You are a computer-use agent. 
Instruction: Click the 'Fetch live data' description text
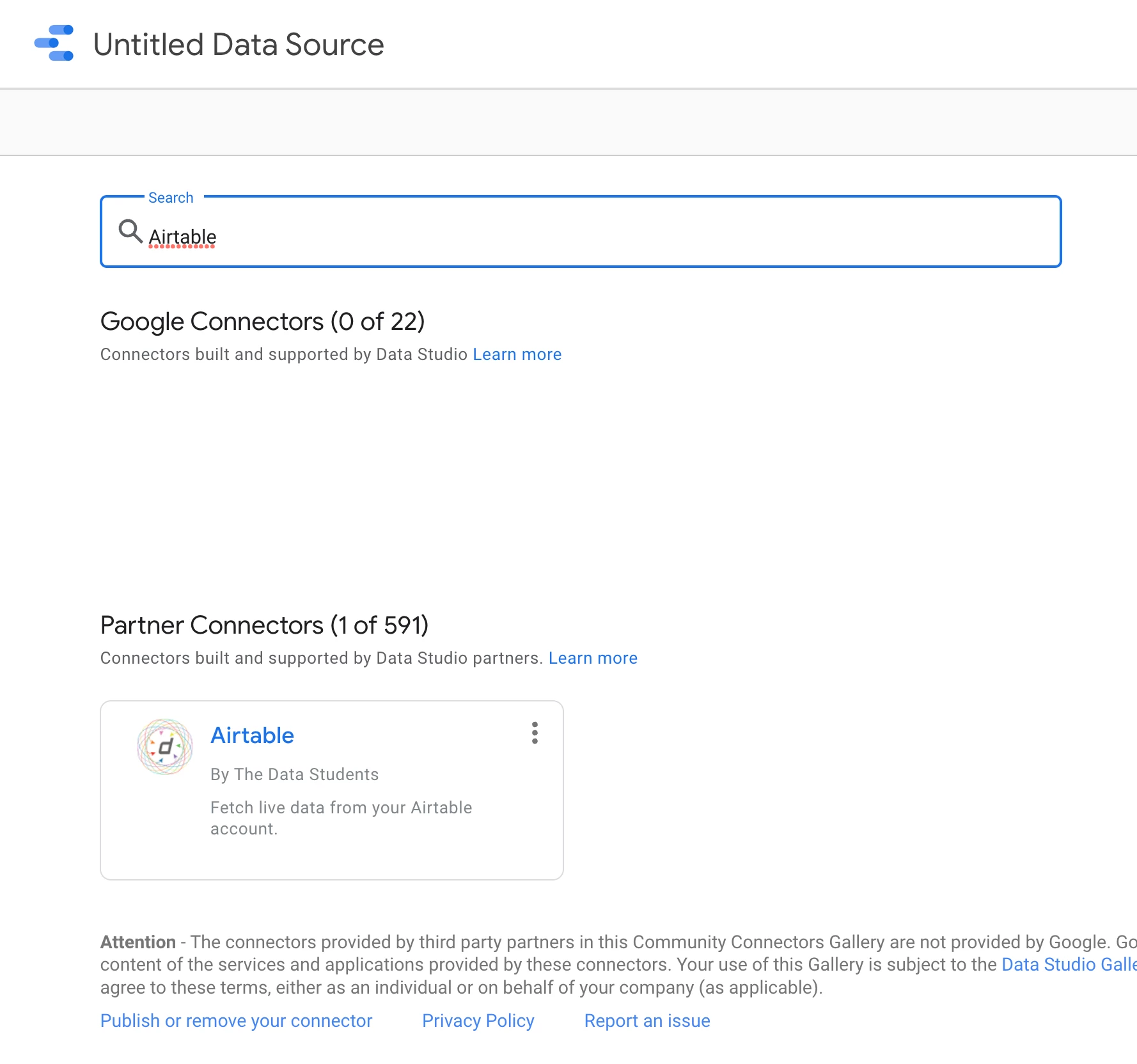click(x=341, y=818)
